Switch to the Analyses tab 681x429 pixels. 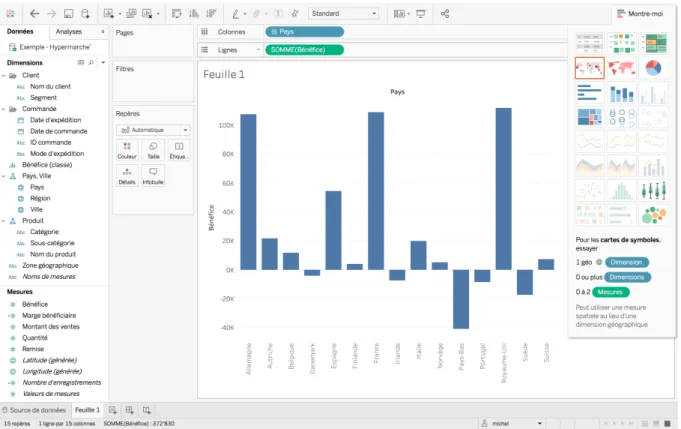coord(69,31)
